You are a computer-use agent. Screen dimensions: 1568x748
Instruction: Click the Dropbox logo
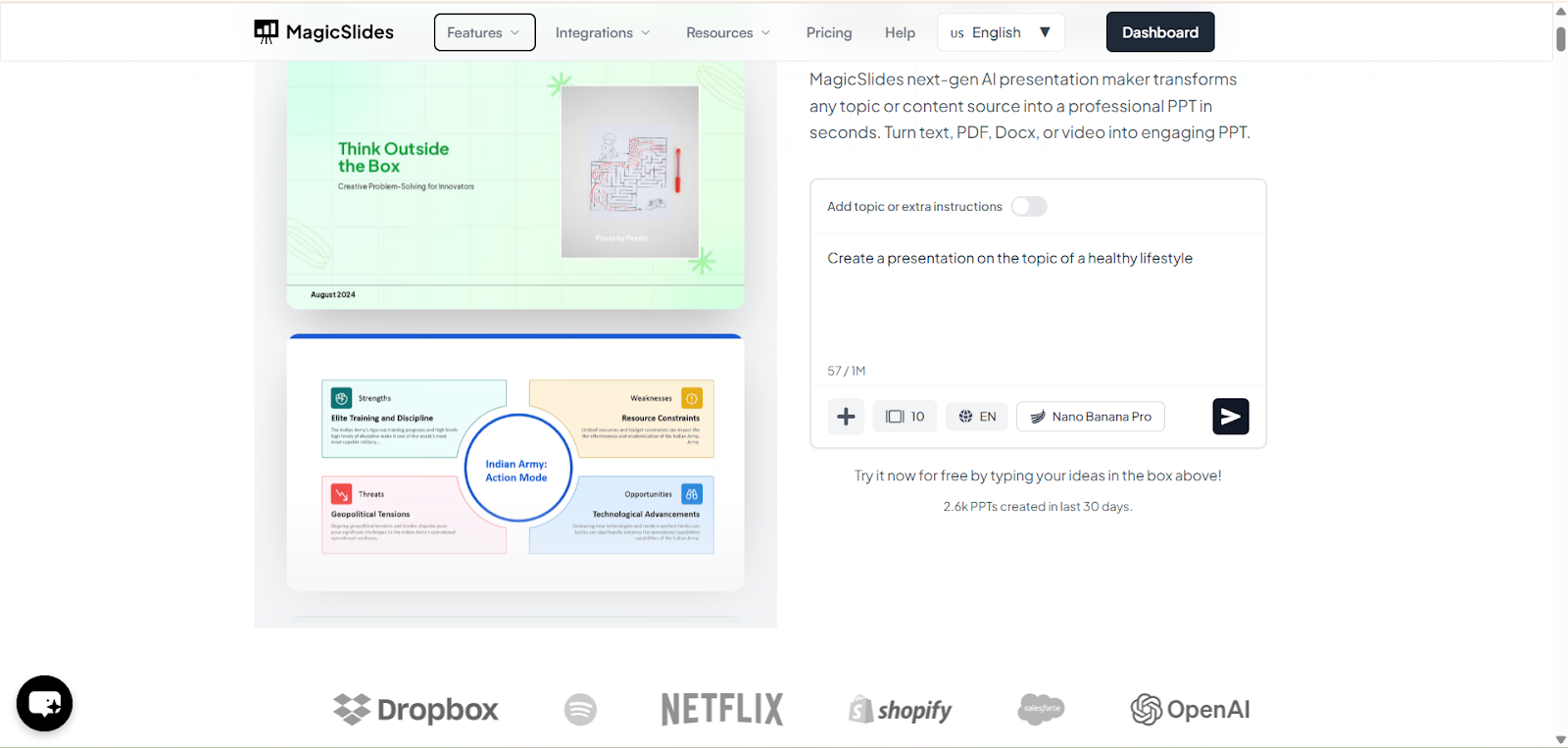click(416, 709)
